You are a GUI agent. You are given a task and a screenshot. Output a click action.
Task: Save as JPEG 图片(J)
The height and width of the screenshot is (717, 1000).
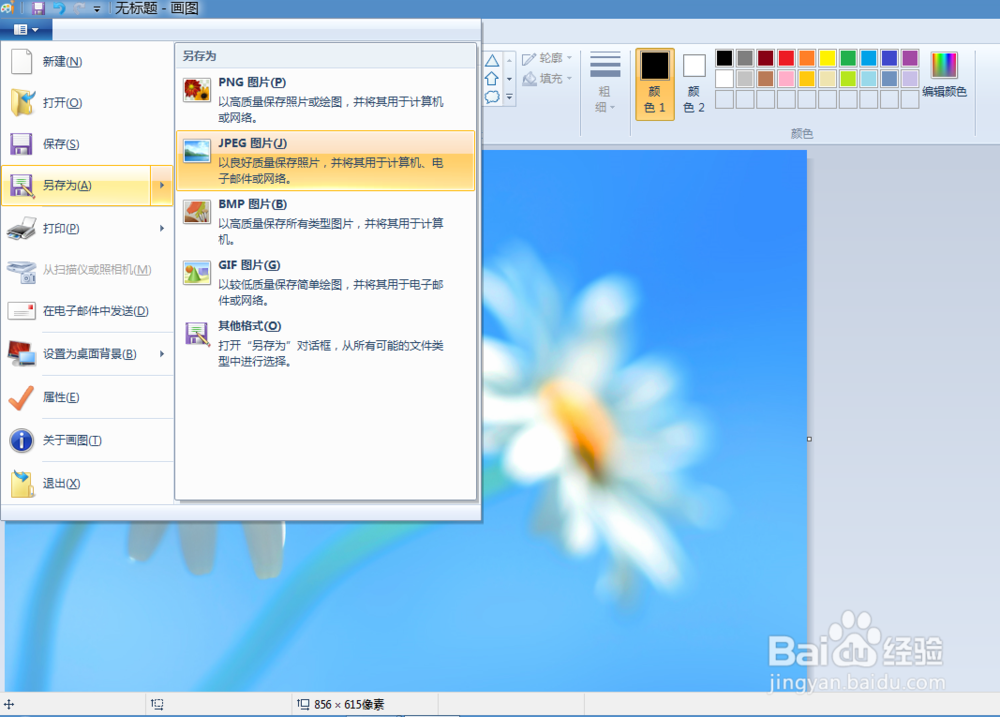pos(325,161)
